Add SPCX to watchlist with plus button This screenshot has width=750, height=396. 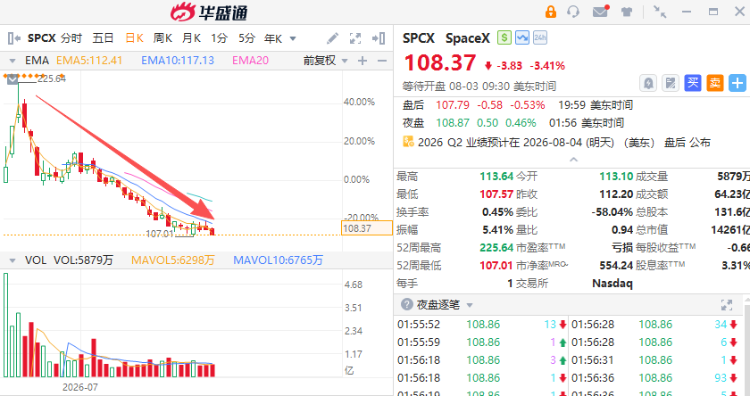click(x=737, y=83)
